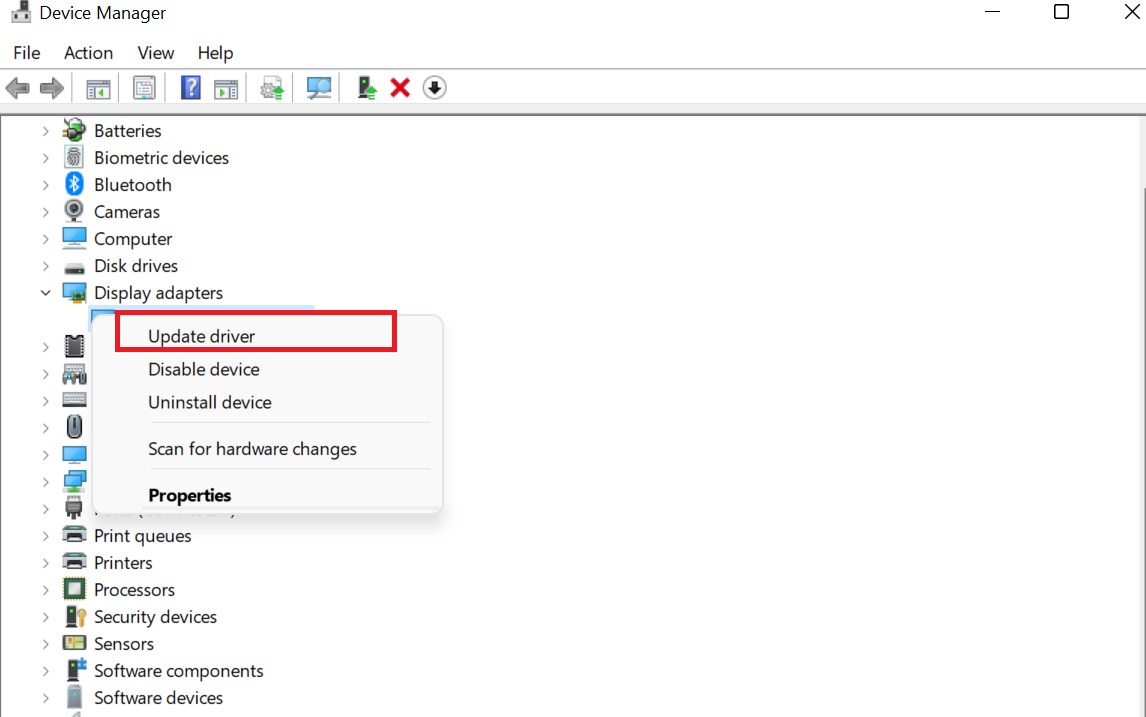Open the File menu

click(27, 53)
